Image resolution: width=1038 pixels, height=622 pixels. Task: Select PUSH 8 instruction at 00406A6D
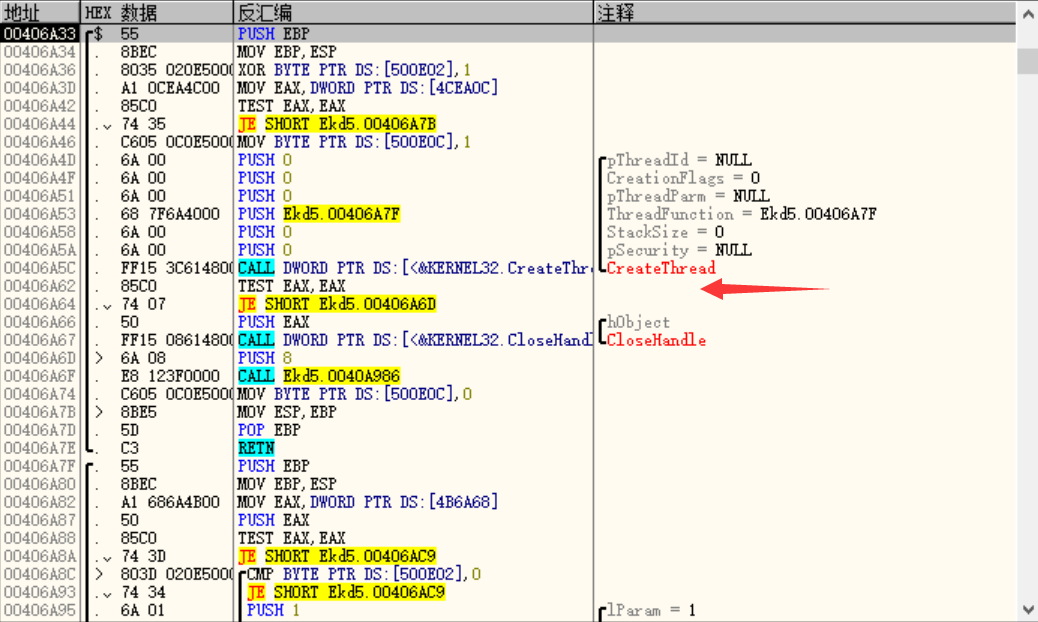(265, 358)
